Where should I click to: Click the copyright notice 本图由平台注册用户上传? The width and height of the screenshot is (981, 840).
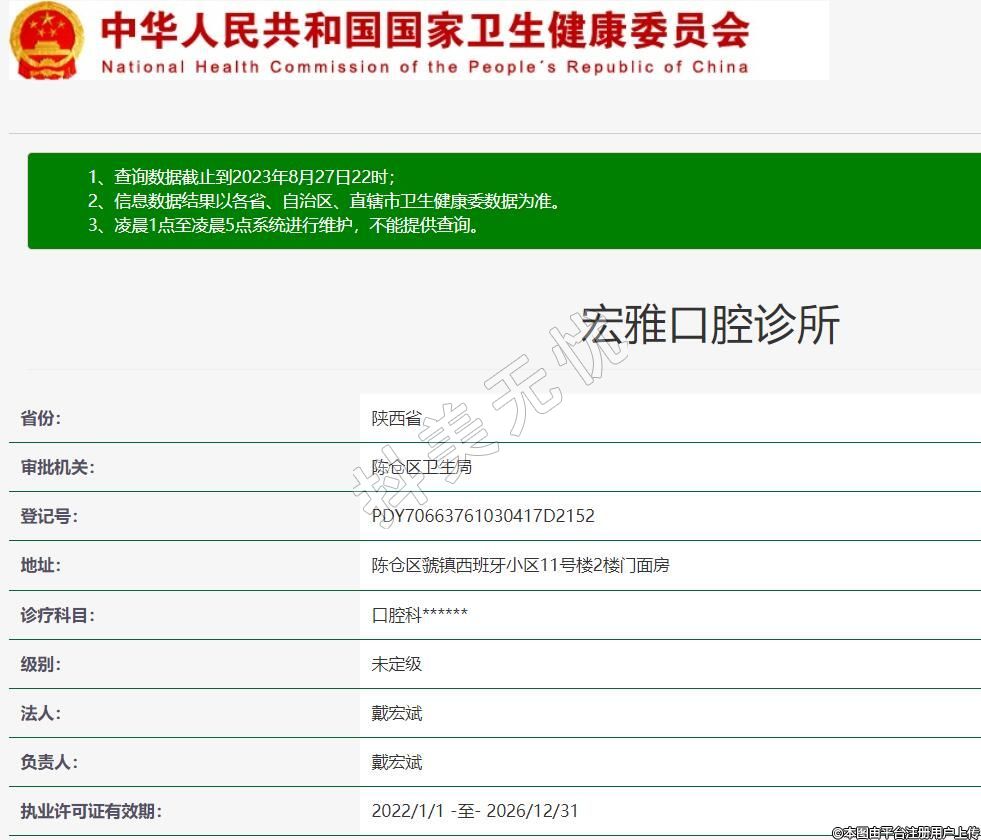[905, 831]
